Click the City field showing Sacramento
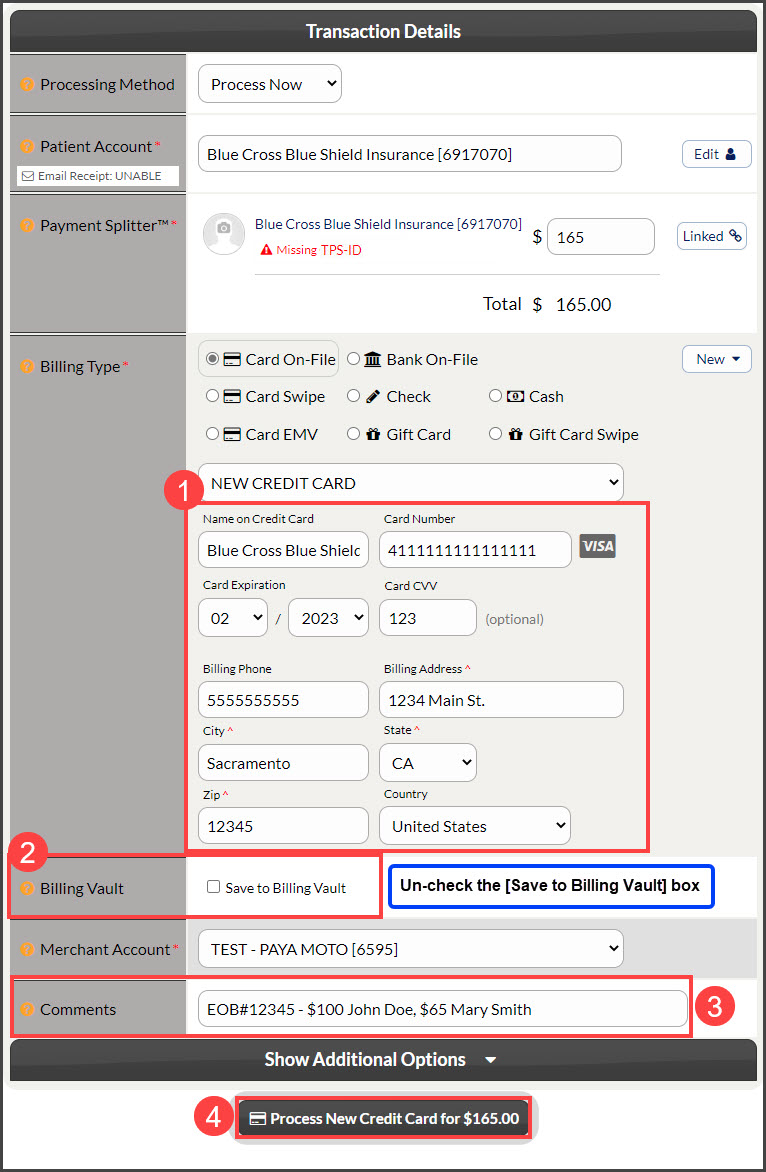766x1172 pixels. (283, 763)
